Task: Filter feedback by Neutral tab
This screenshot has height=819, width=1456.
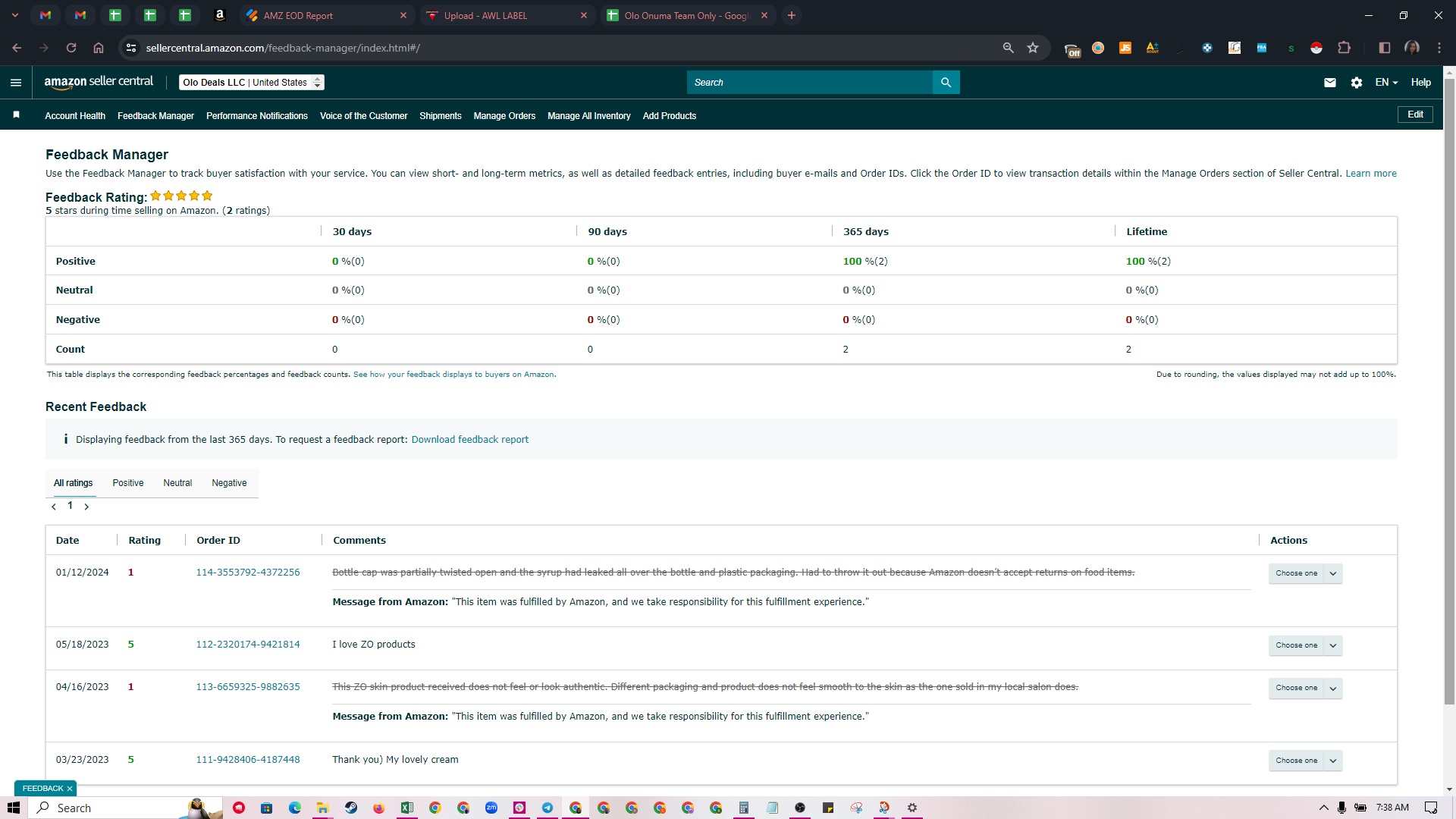Action: (177, 483)
